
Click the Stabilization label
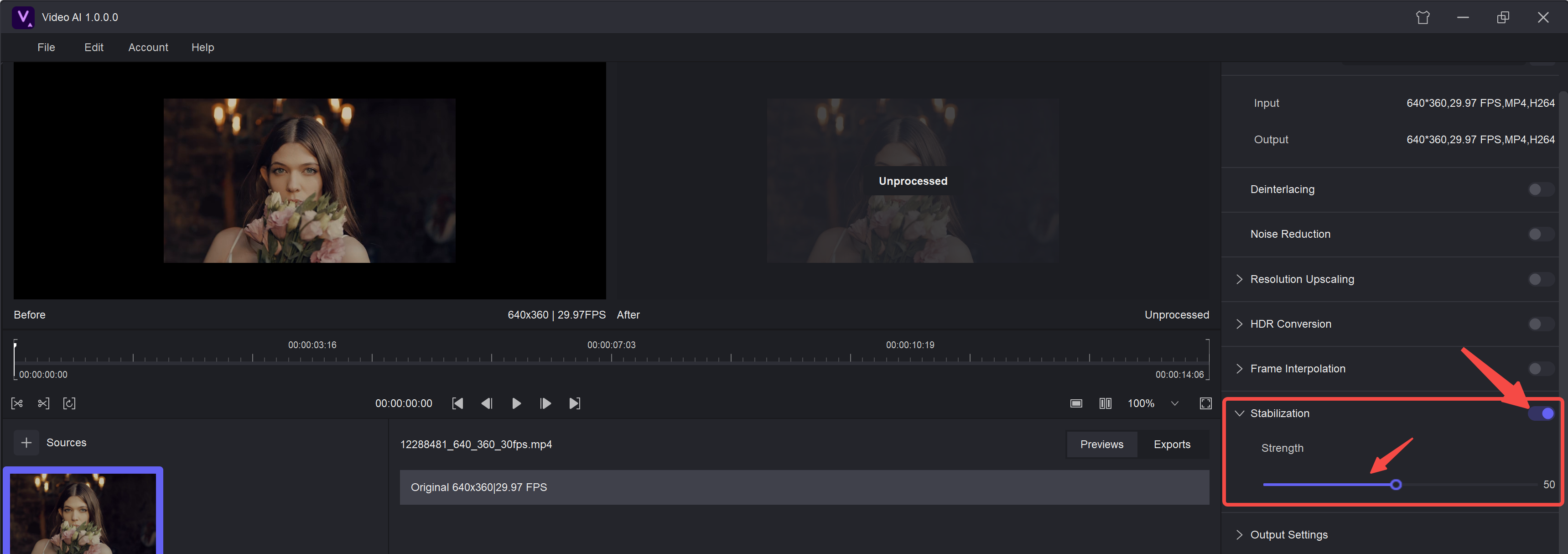coord(1279,413)
